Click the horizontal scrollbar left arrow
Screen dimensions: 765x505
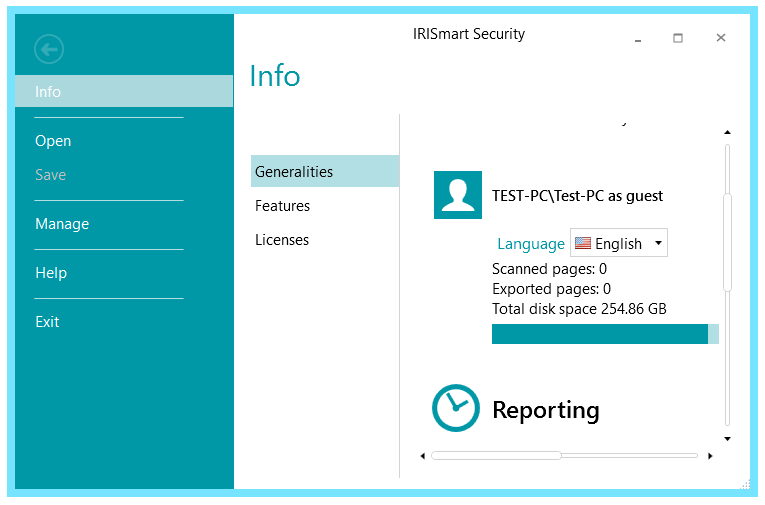(x=423, y=456)
